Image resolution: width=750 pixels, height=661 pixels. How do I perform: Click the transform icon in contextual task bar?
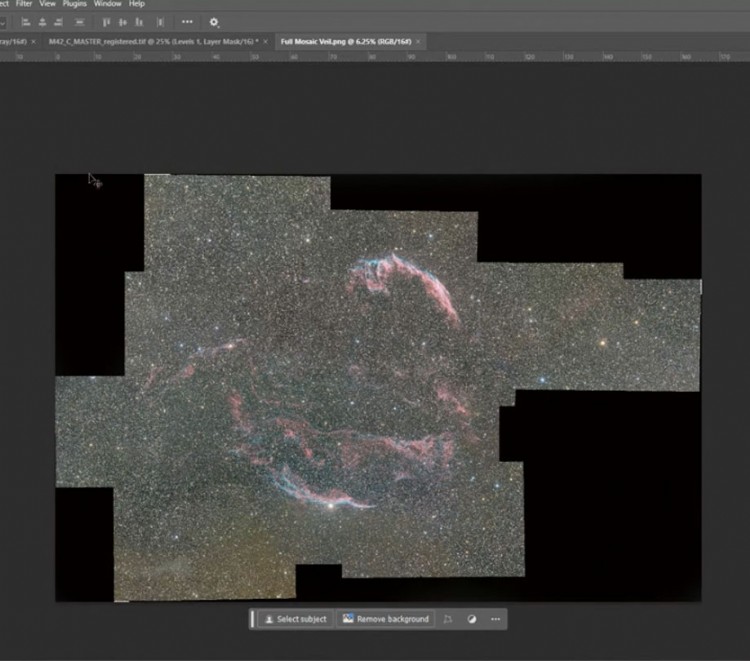pyautogui.click(x=448, y=619)
